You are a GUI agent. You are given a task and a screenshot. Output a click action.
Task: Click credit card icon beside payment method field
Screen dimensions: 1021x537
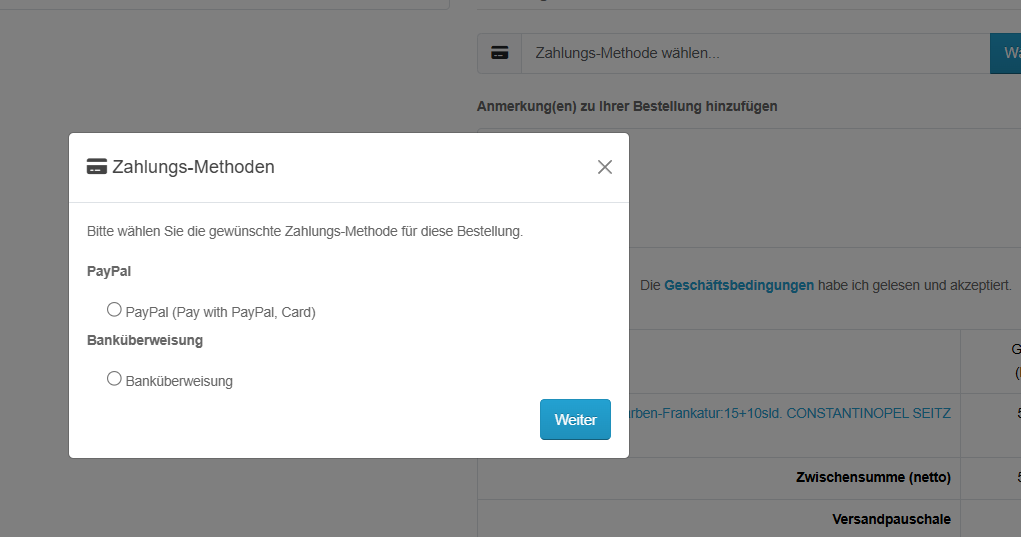[x=499, y=53]
